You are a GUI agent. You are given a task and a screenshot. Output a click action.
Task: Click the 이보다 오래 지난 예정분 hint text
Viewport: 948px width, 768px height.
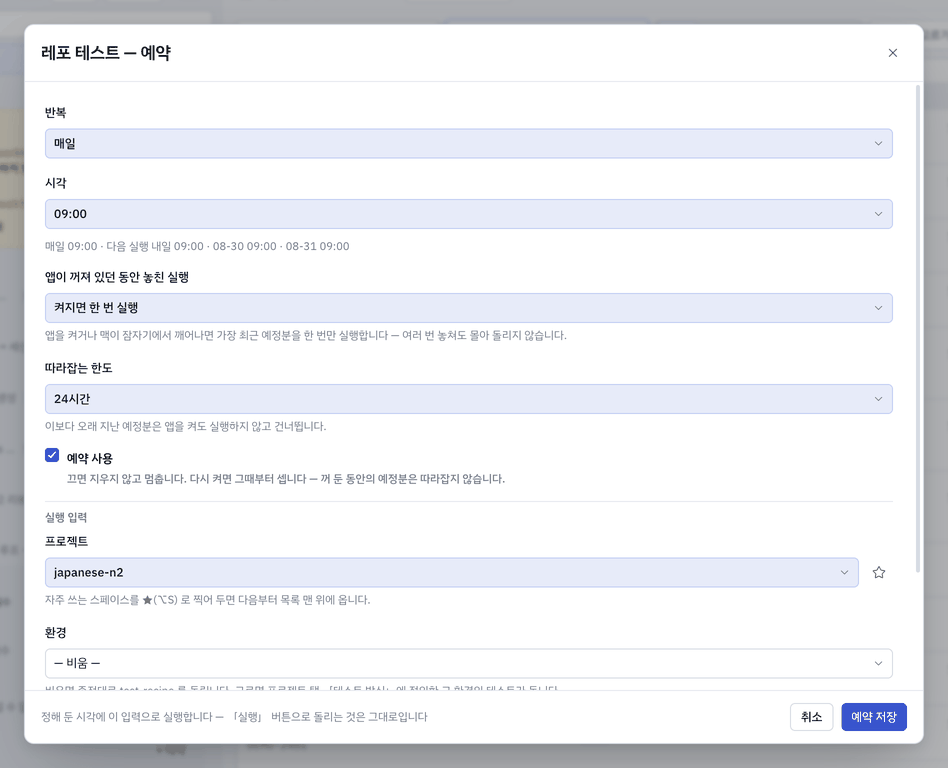point(186,426)
